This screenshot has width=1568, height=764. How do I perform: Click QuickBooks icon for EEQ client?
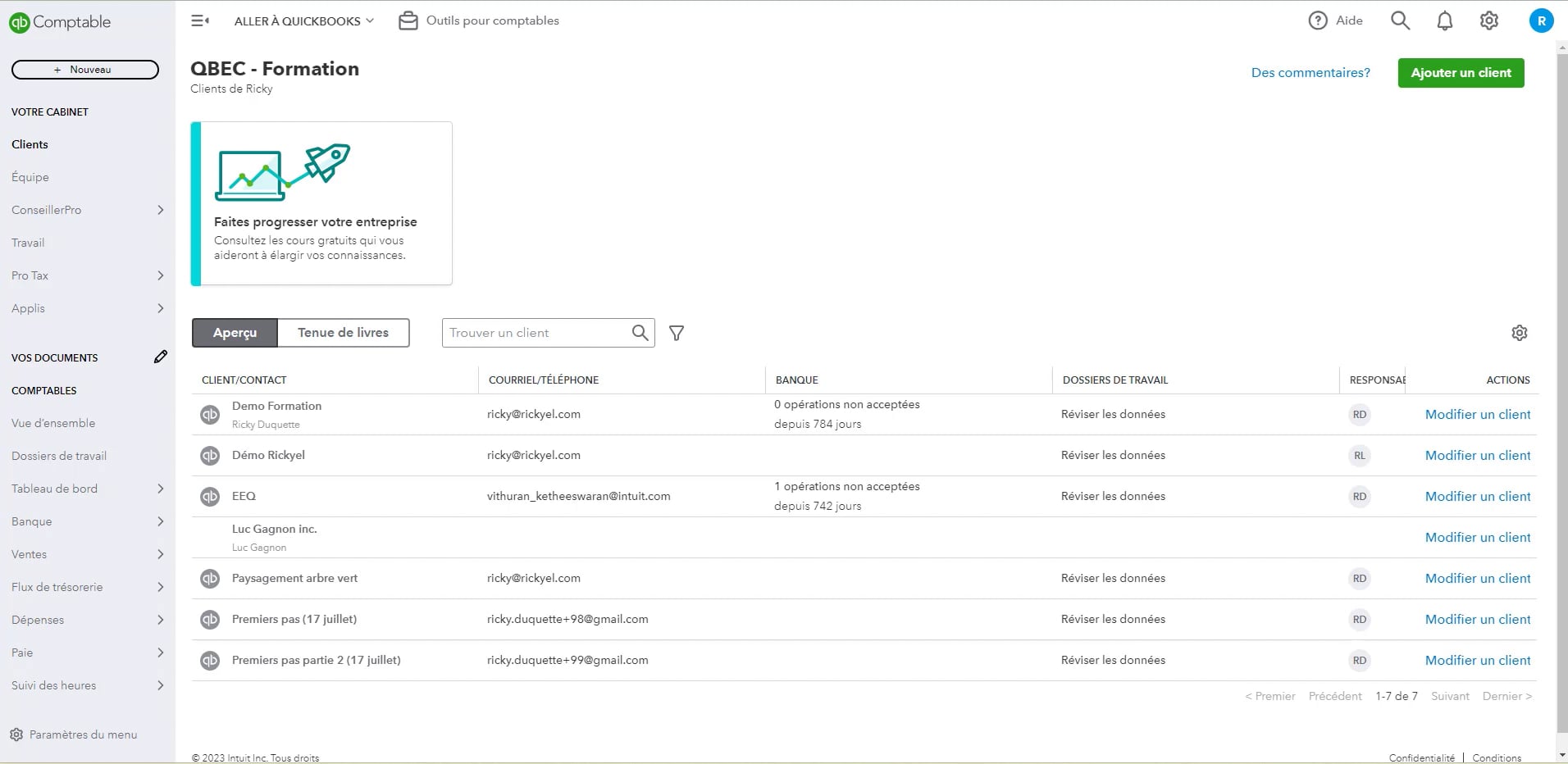[210, 496]
